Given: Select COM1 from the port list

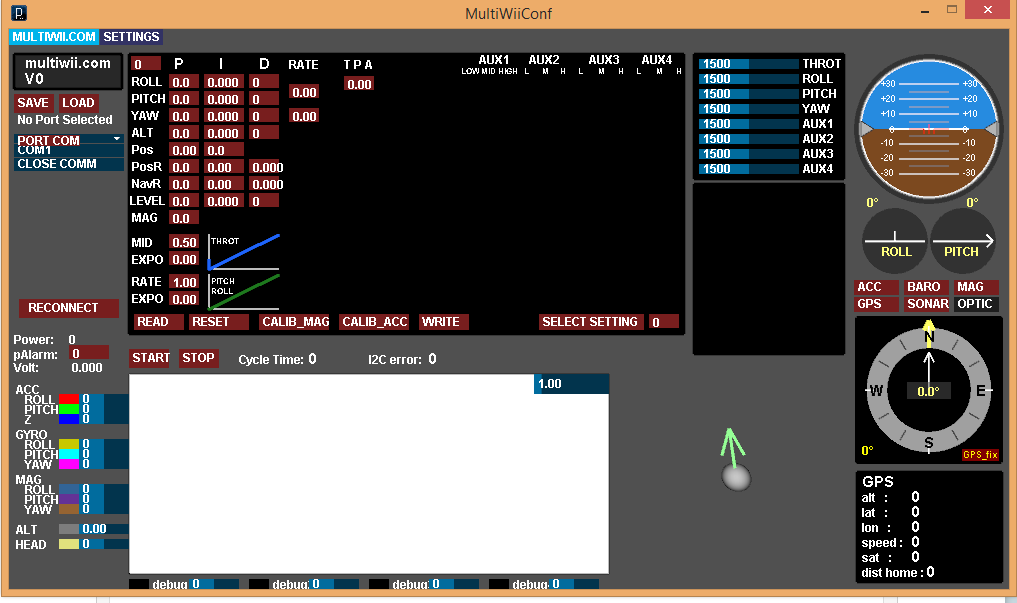Looking at the screenshot, I should tap(67, 151).
